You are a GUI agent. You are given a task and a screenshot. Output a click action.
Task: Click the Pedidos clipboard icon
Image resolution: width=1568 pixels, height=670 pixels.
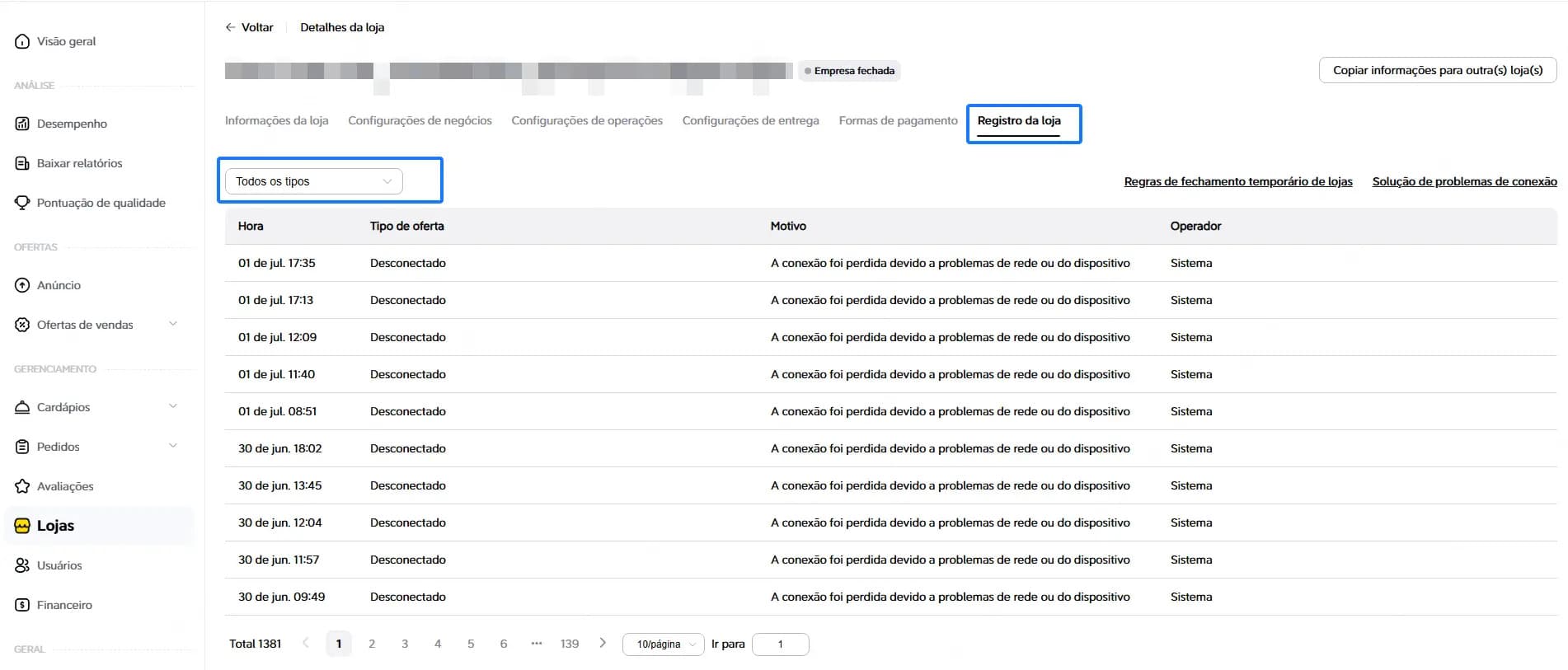[22, 447]
